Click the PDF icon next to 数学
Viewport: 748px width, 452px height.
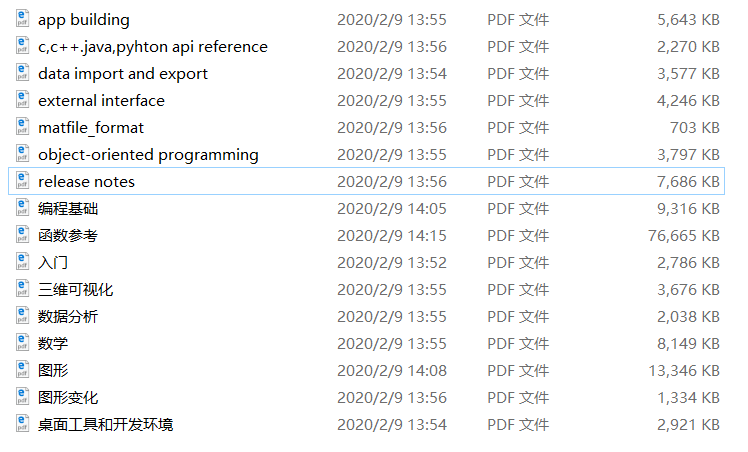(x=23, y=343)
